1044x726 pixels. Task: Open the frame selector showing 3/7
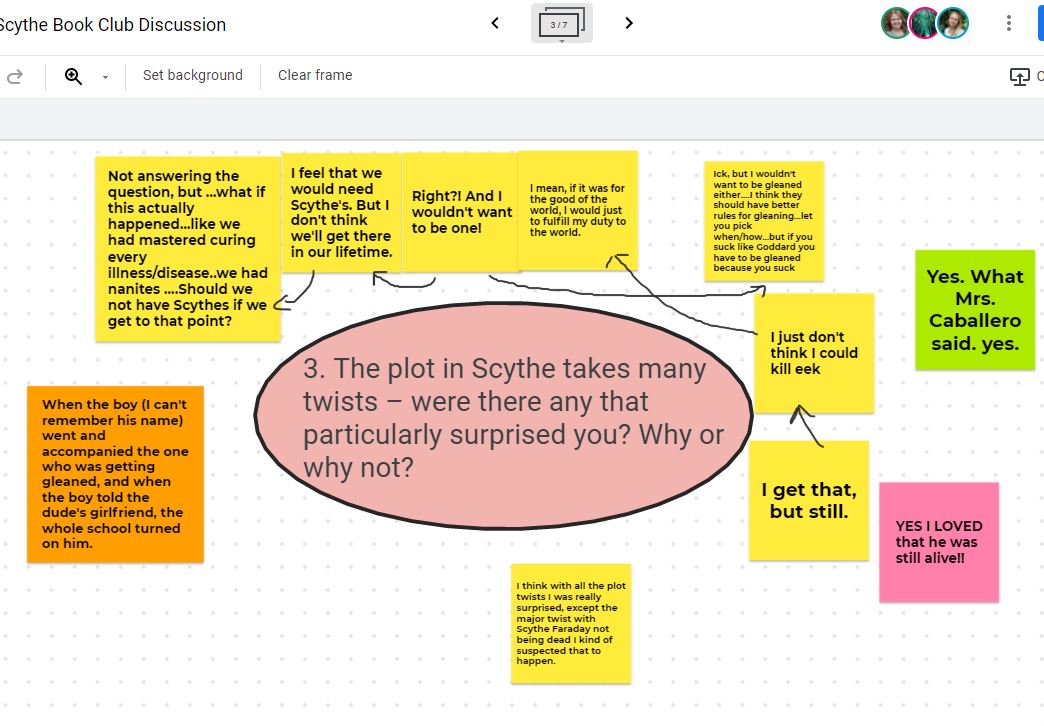[561, 23]
